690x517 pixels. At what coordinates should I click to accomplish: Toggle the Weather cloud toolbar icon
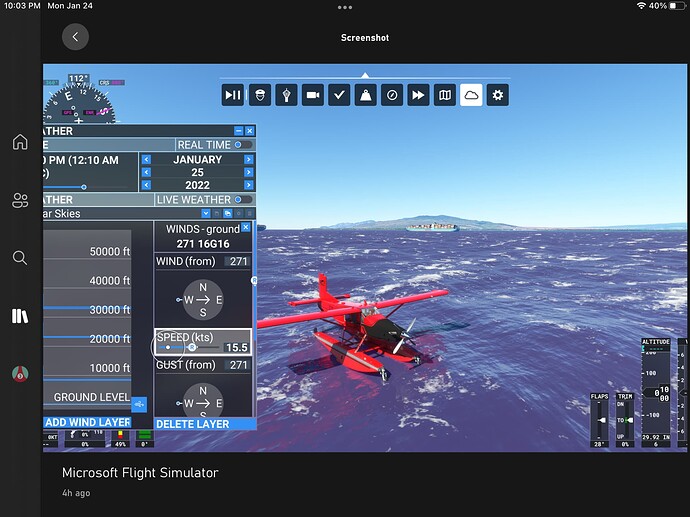(x=471, y=95)
